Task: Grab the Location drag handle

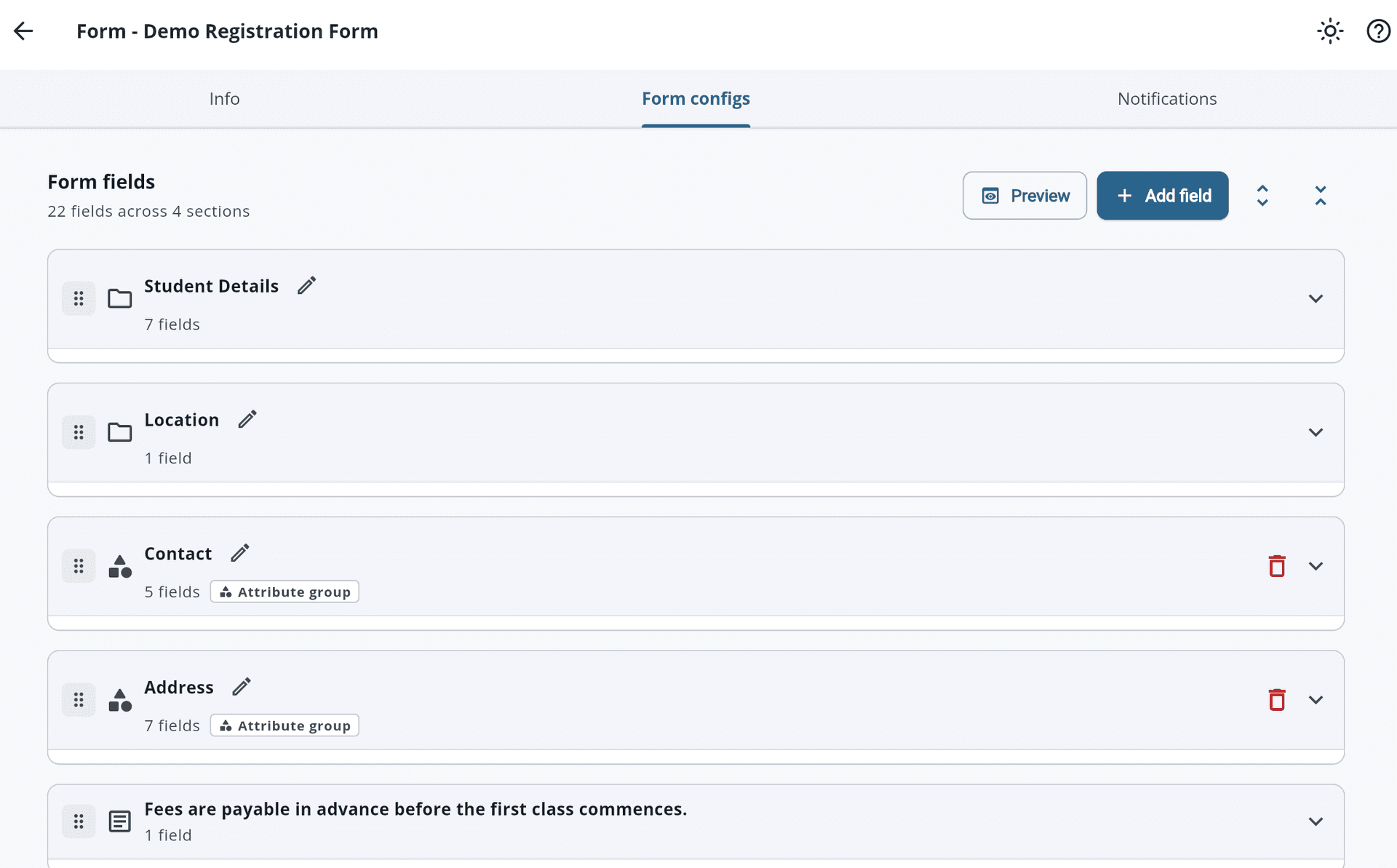Action: click(79, 432)
